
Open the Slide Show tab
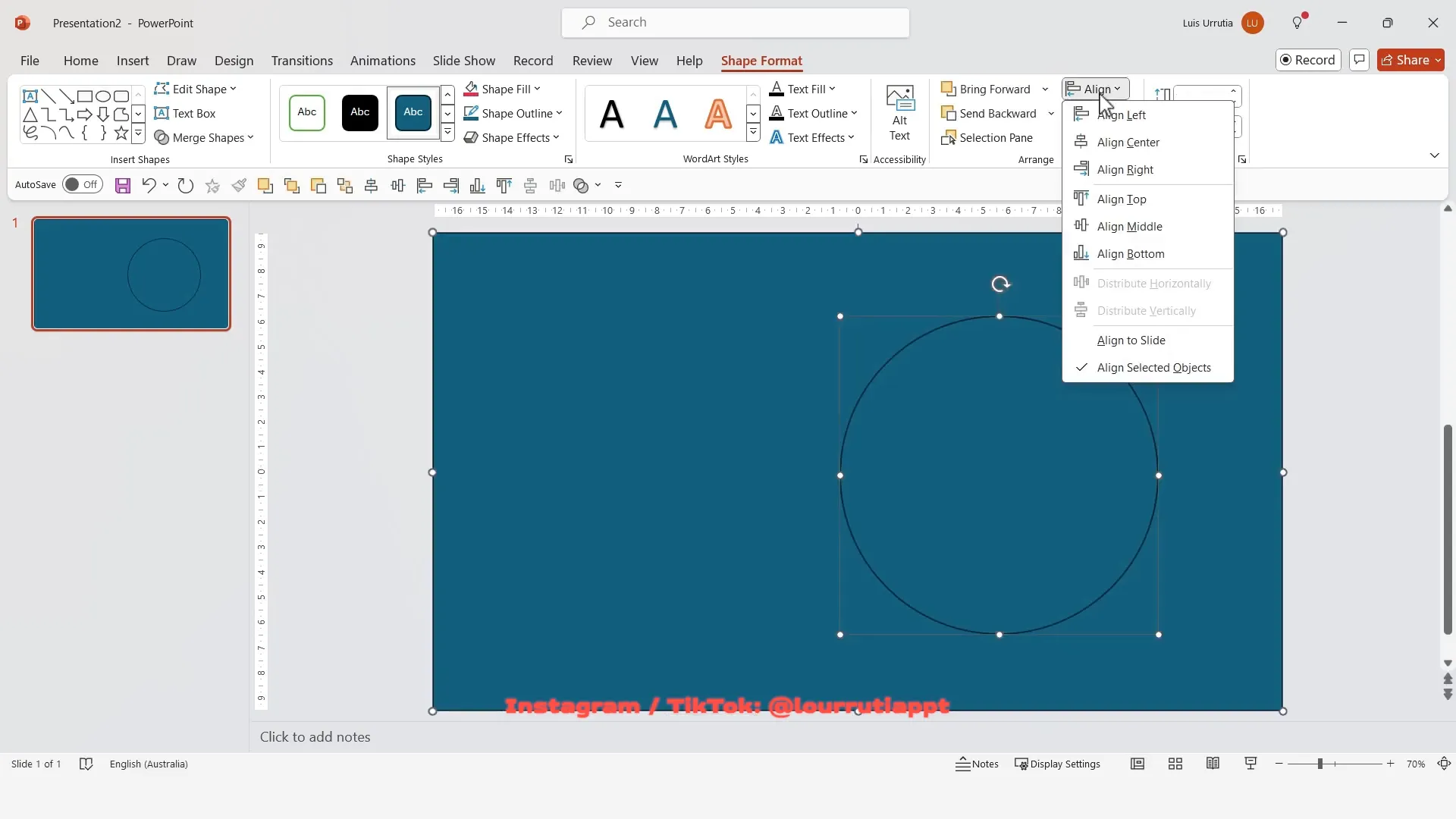tap(464, 61)
